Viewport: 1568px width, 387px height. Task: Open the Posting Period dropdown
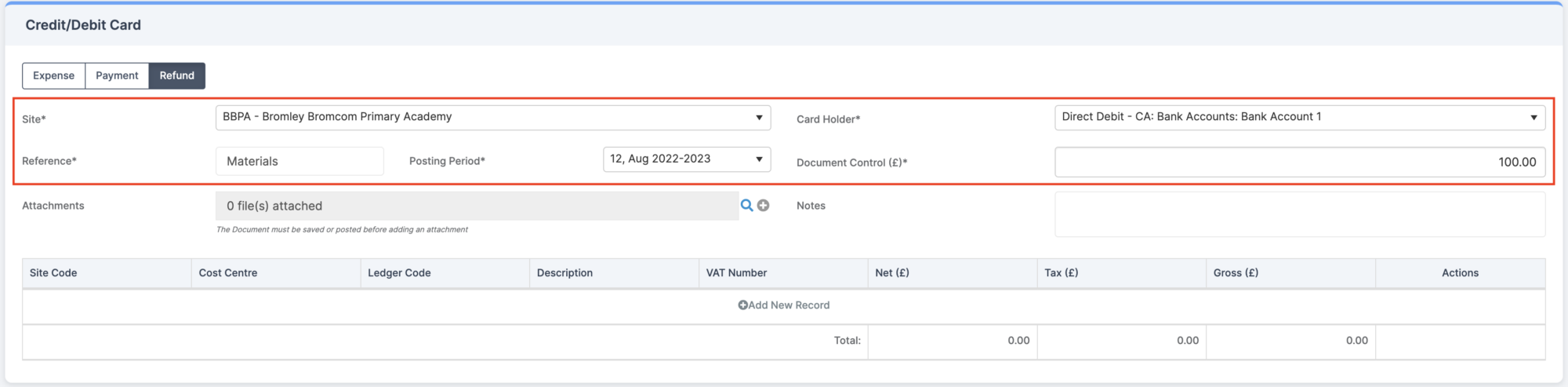click(687, 159)
